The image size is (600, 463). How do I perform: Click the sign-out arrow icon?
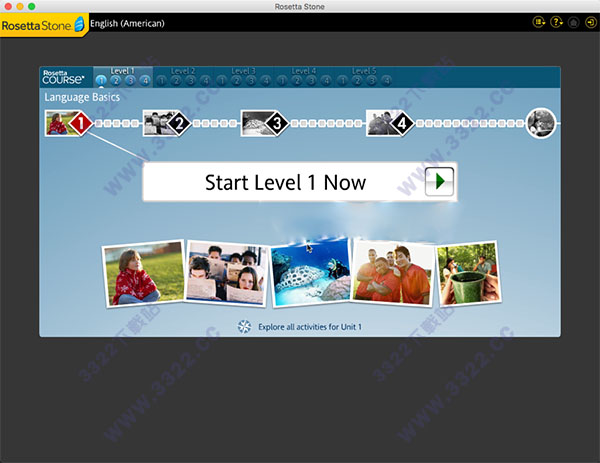(x=591, y=23)
